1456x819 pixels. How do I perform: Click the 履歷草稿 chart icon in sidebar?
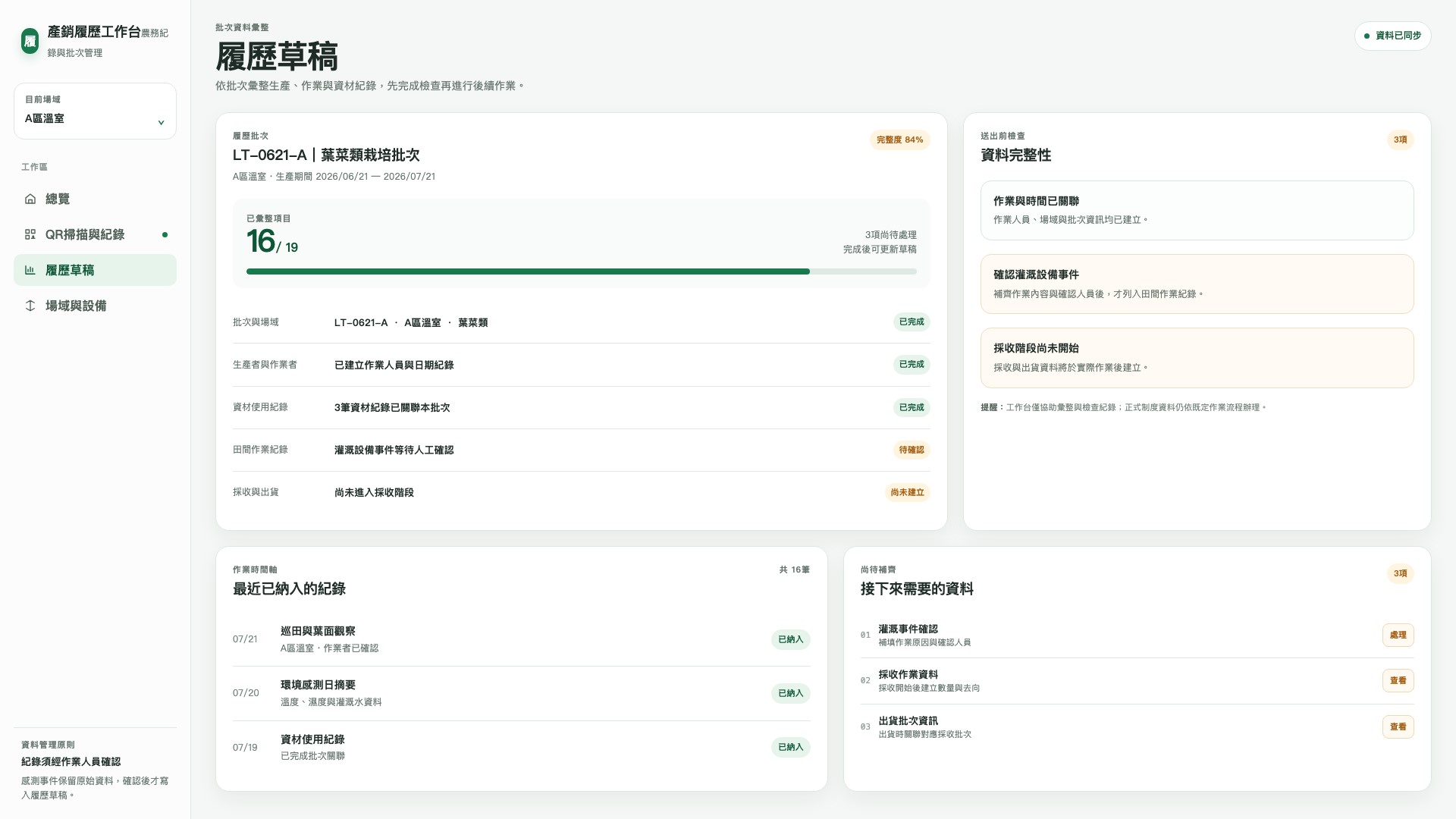(x=30, y=270)
